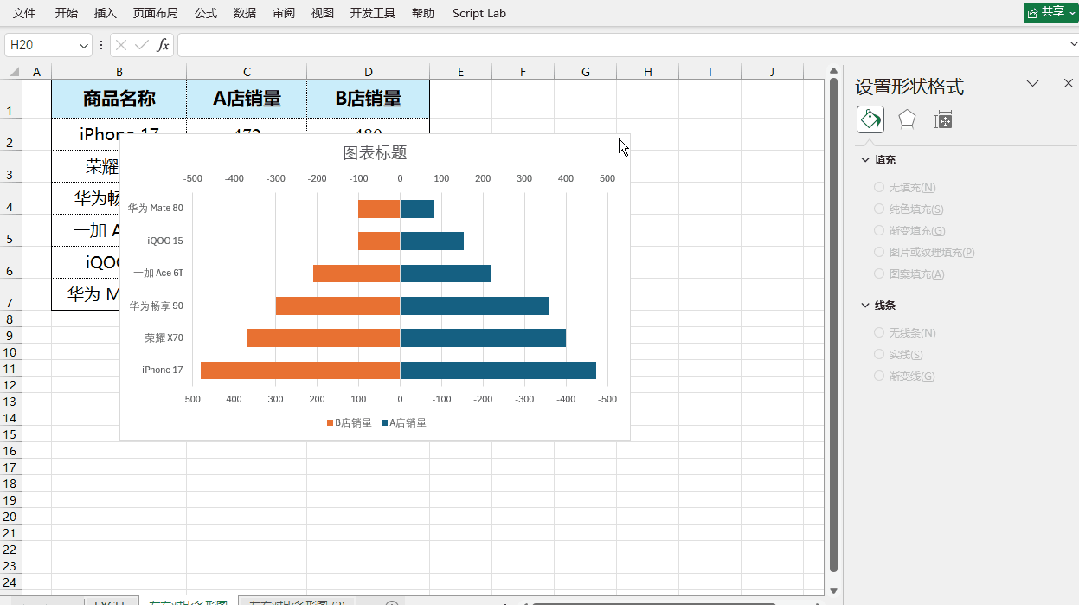This screenshot has width=1079, height=605.
Task: Select the blue bar for 华为 Mate 80
Action: click(417, 209)
